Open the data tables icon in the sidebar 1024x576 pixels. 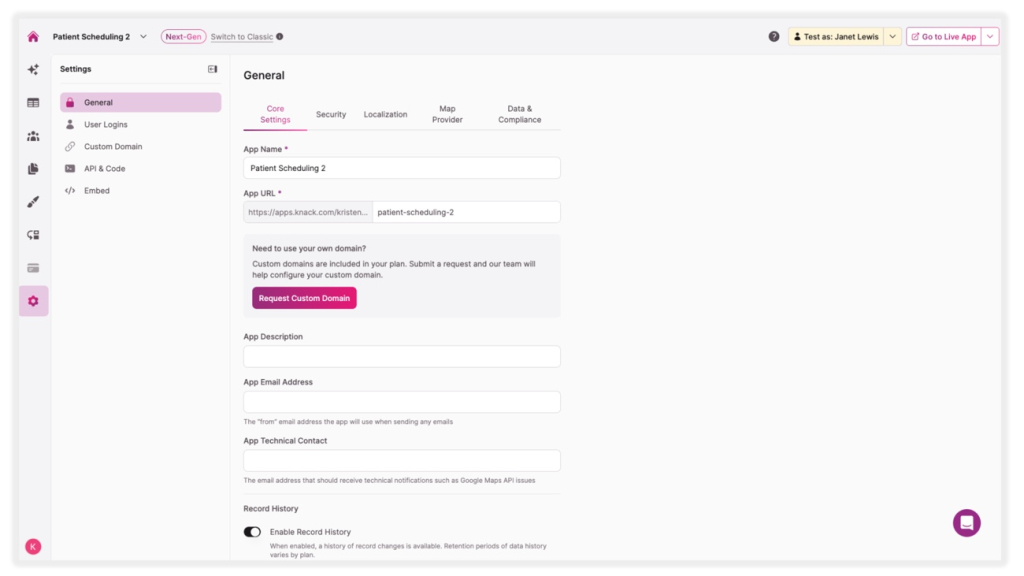point(33,103)
